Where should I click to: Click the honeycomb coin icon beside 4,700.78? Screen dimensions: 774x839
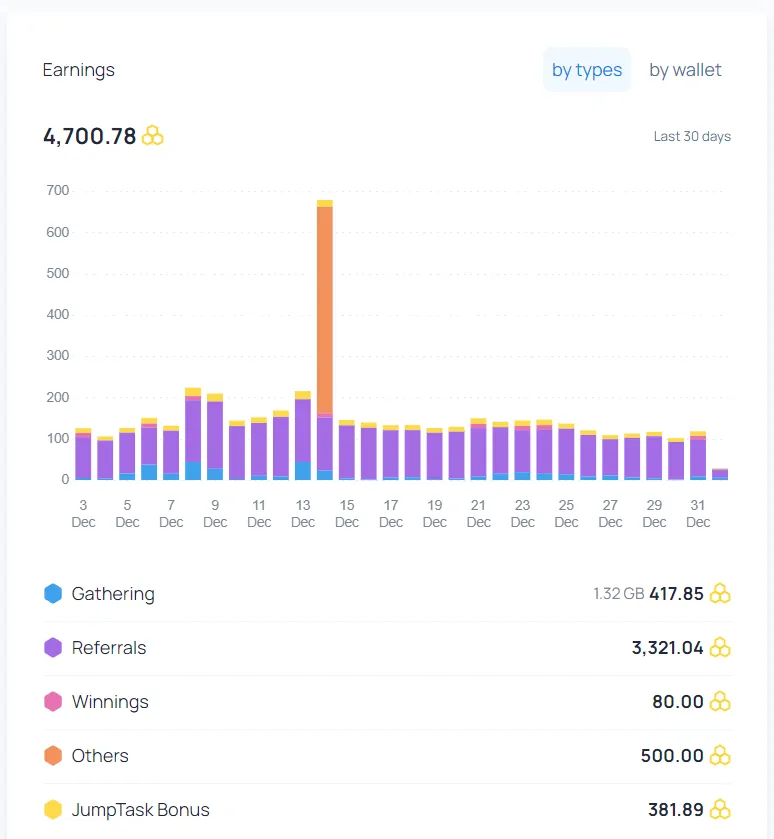tap(152, 135)
